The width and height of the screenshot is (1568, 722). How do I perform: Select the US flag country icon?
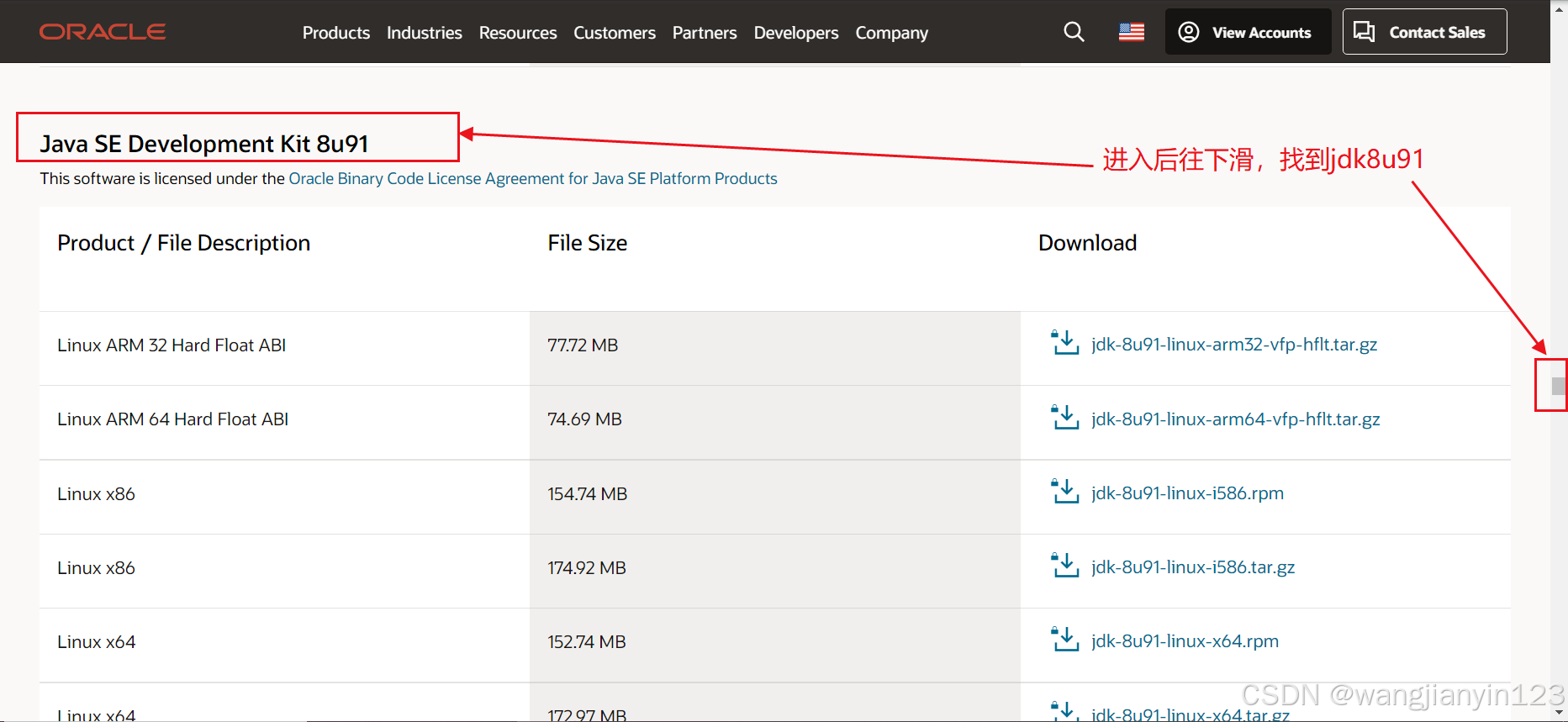pyautogui.click(x=1132, y=32)
